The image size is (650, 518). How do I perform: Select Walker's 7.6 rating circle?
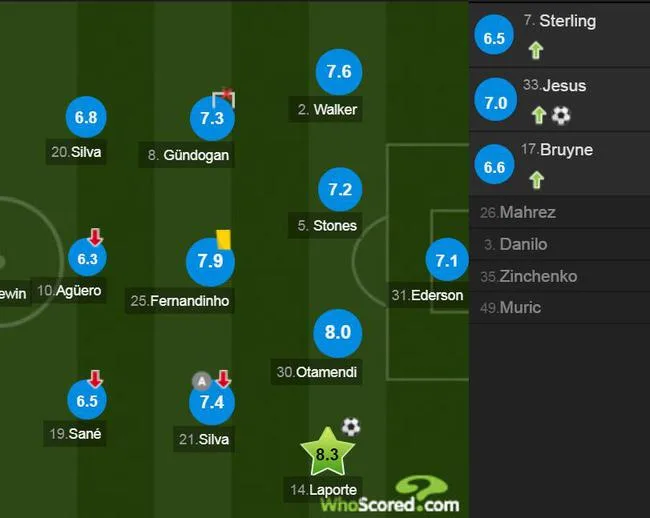pyautogui.click(x=339, y=72)
